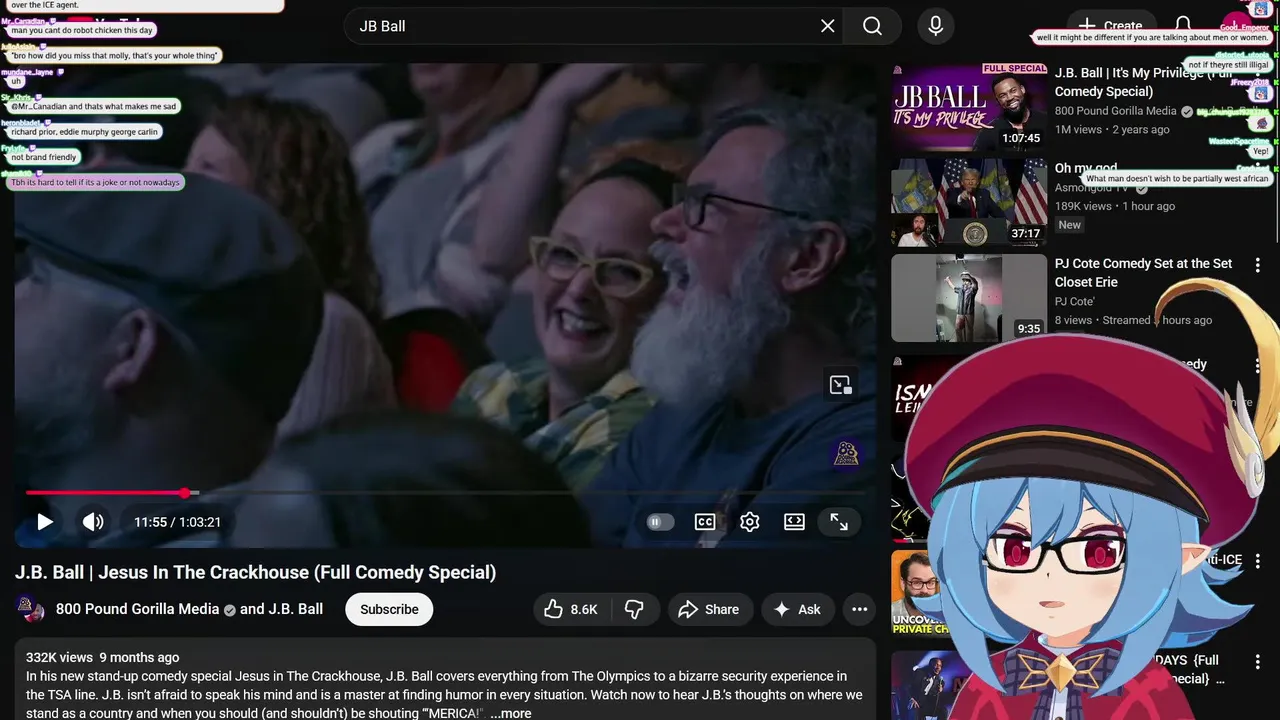Click the 800 Pound Gorilla watermark logo
Viewport: 1280px width, 720px height.
click(x=846, y=453)
